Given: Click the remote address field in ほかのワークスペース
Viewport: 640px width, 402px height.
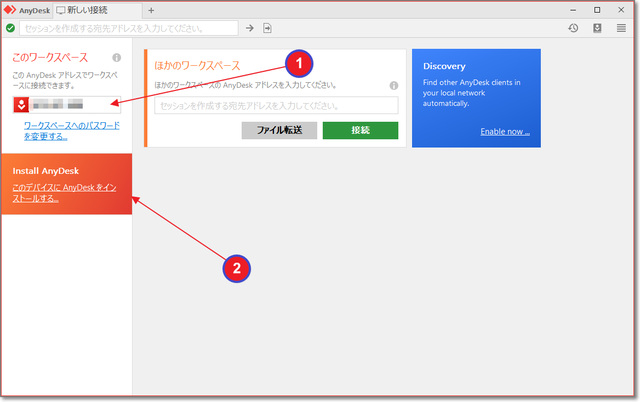Looking at the screenshot, I should click(x=276, y=105).
